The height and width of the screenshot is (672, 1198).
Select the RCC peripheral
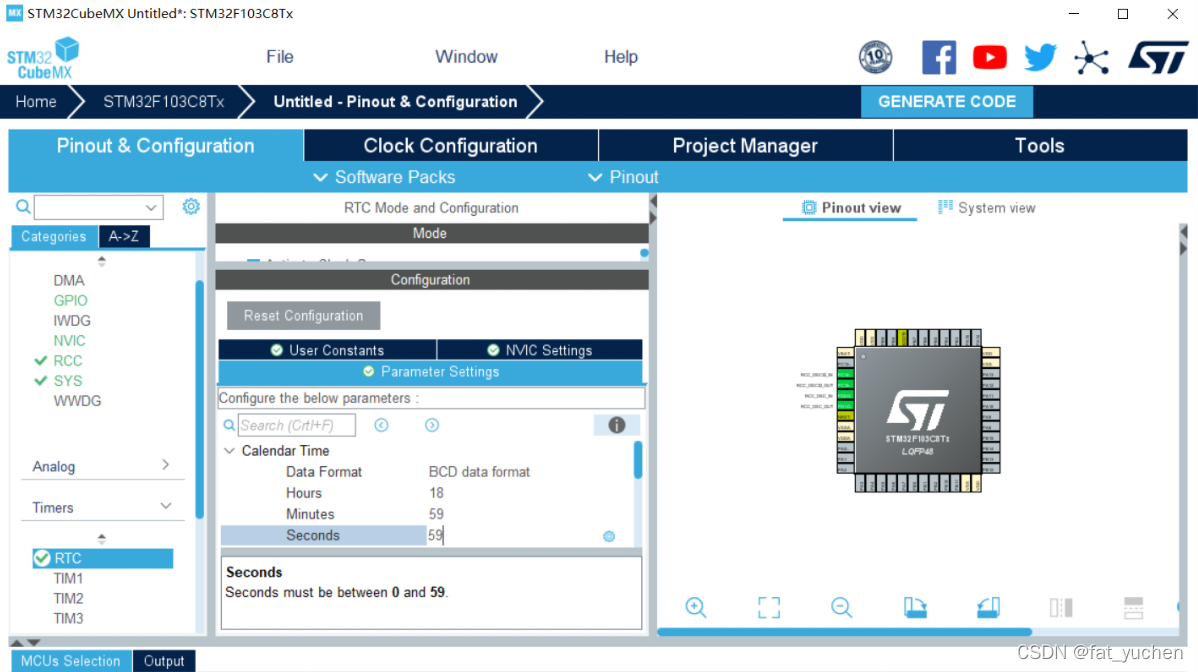coord(67,360)
